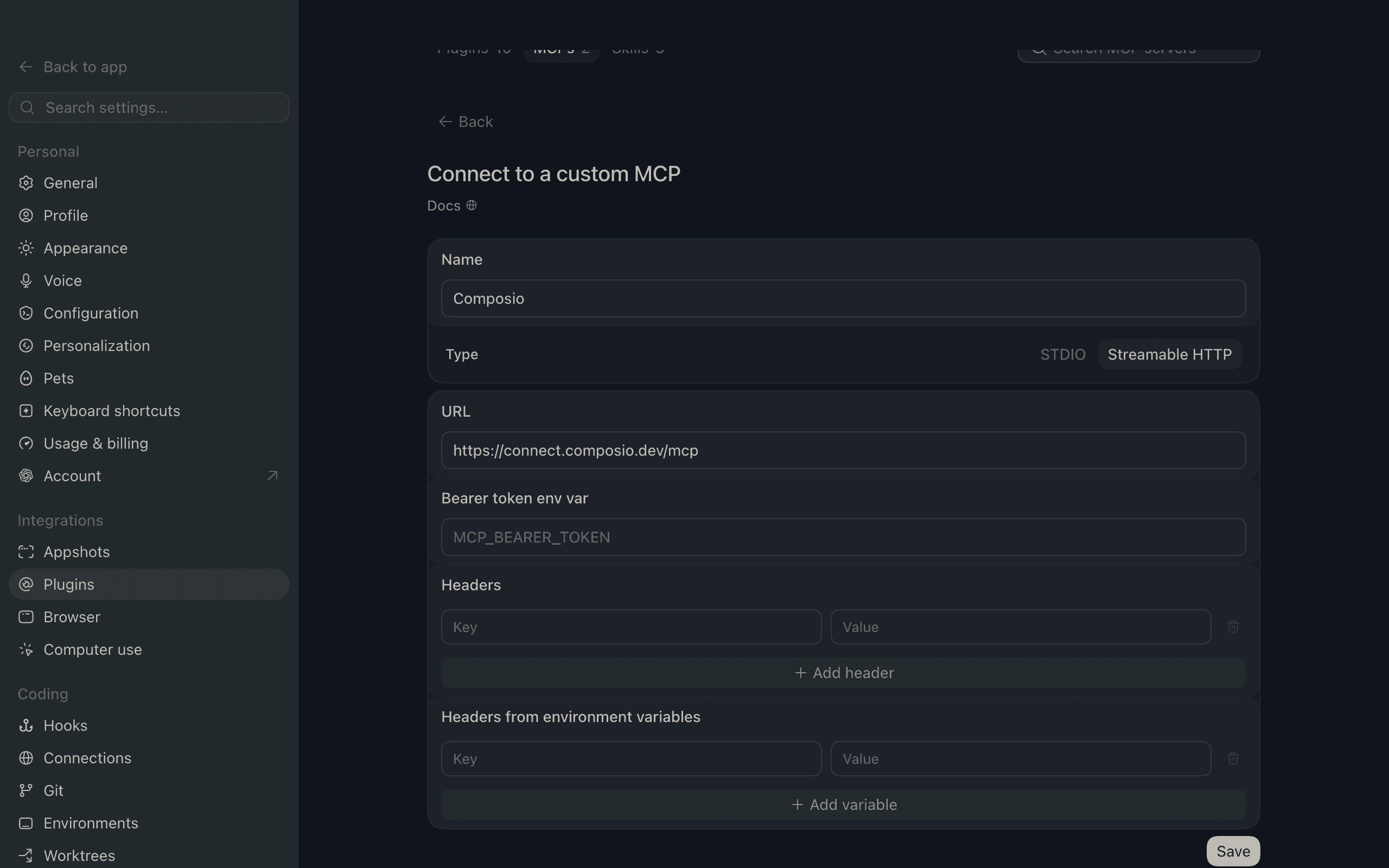Go to Appearance settings
The image size is (1389, 868).
tap(149, 248)
